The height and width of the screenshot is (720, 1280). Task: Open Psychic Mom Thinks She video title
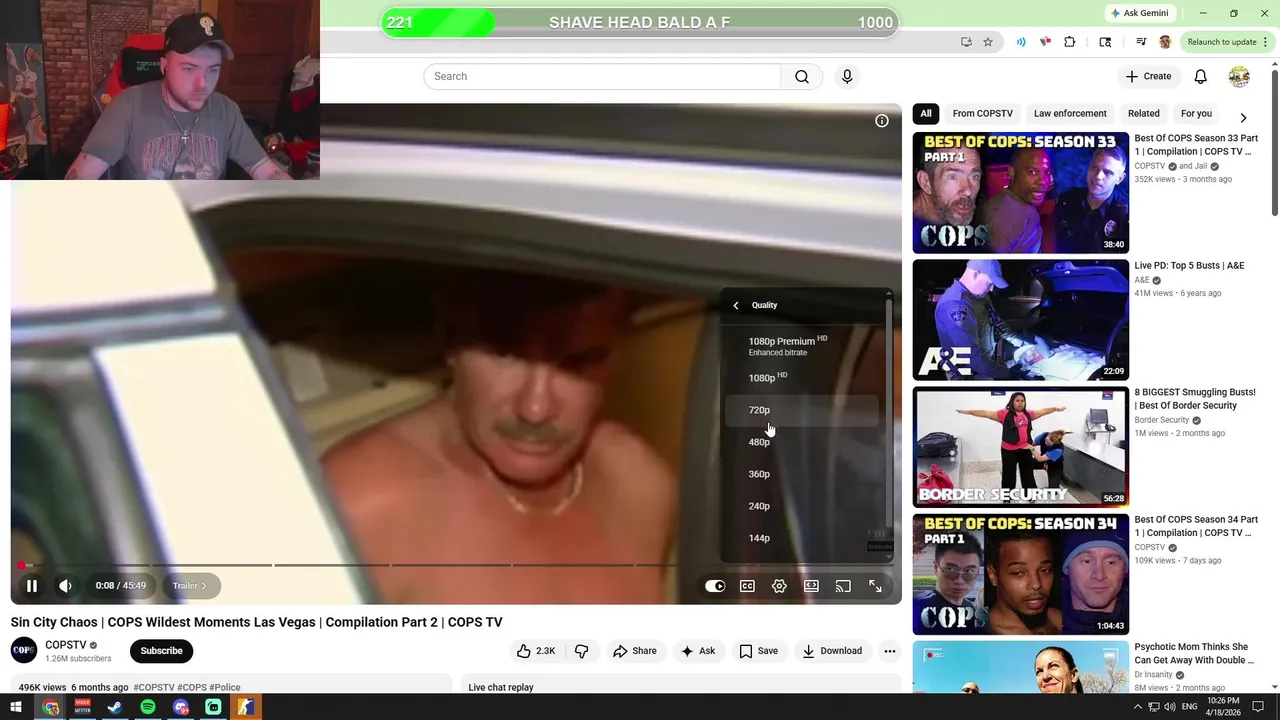tap(1194, 653)
